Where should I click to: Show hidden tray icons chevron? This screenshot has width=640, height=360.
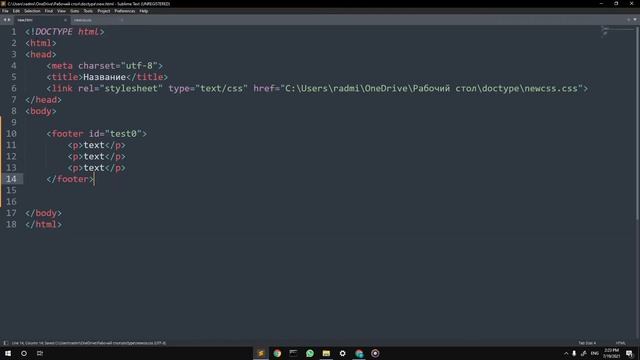click(x=566, y=353)
